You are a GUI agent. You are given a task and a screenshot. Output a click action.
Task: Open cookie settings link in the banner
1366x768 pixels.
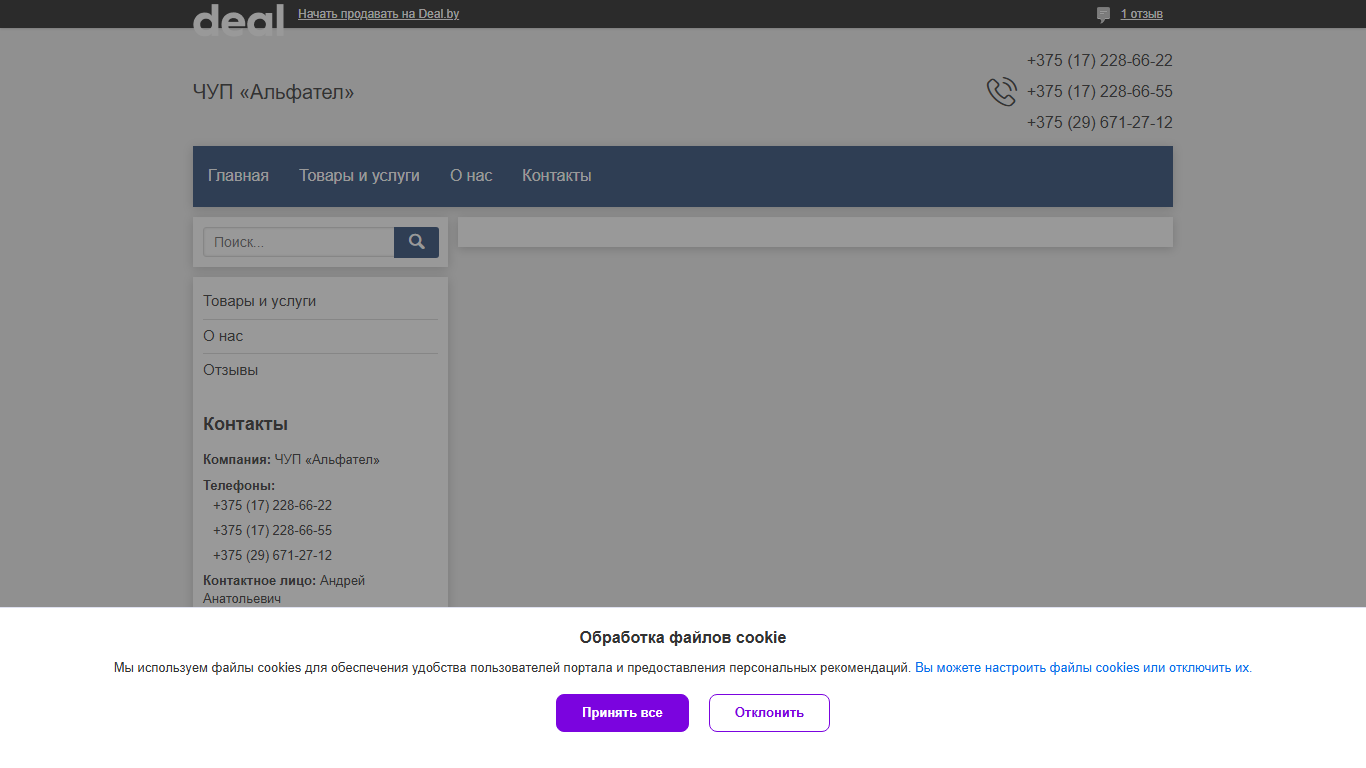[x=1082, y=667]
